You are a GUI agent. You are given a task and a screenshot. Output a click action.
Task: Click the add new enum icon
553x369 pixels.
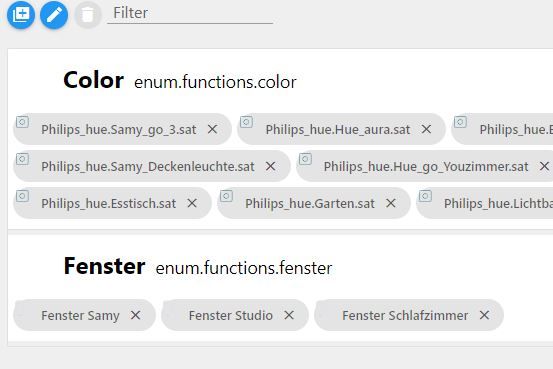[21, 15]
